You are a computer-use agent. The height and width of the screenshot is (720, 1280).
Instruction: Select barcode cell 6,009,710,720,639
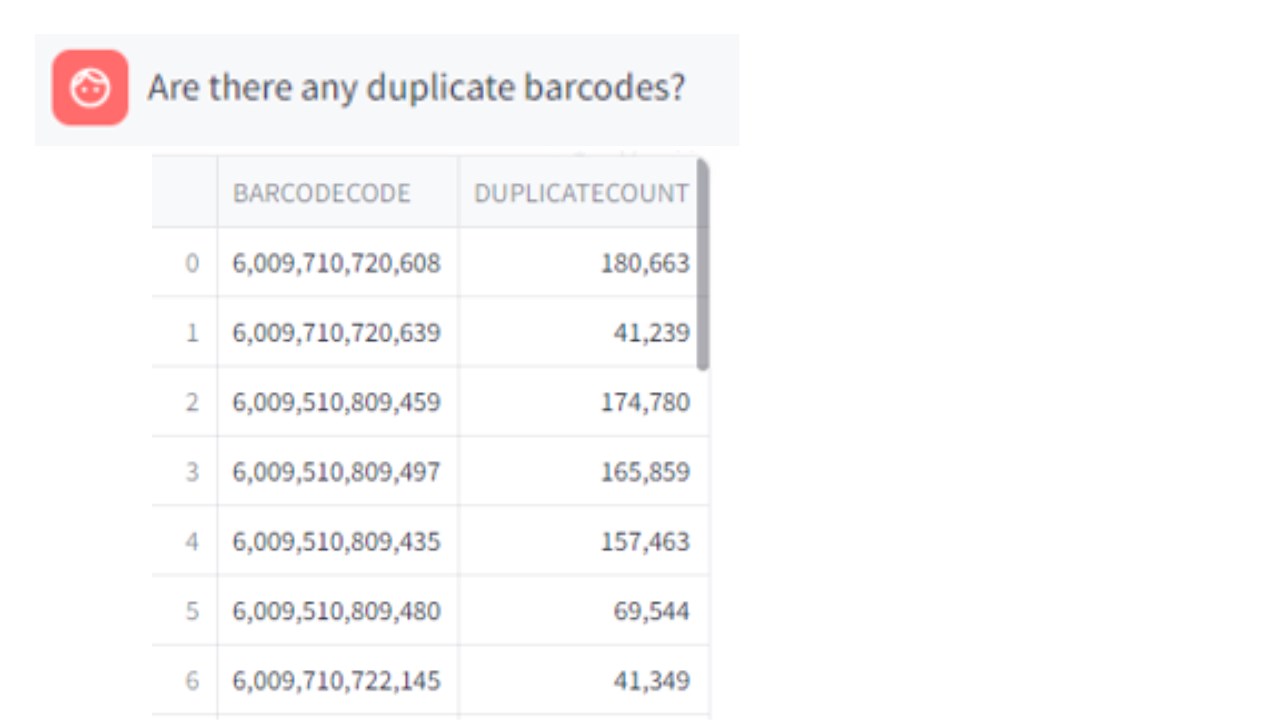(337, 332)
